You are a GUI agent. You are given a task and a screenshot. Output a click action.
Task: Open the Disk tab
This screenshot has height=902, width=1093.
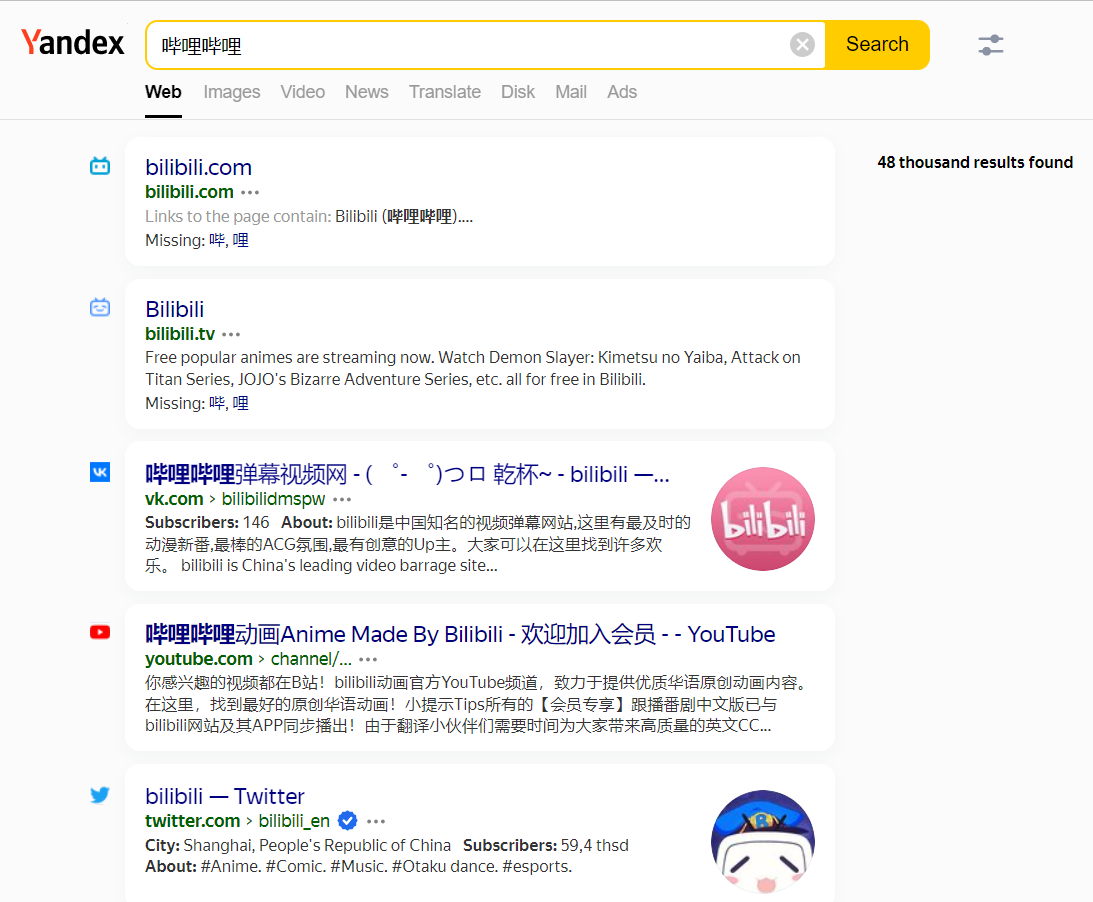click(518, 92)
